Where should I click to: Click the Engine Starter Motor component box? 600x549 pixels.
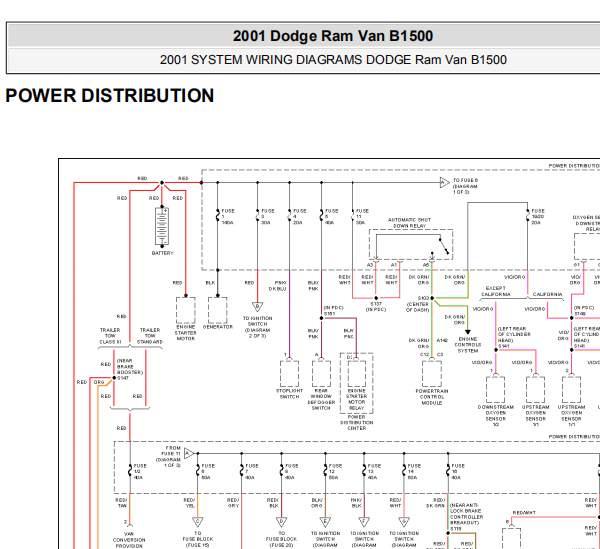click(186, 310)
